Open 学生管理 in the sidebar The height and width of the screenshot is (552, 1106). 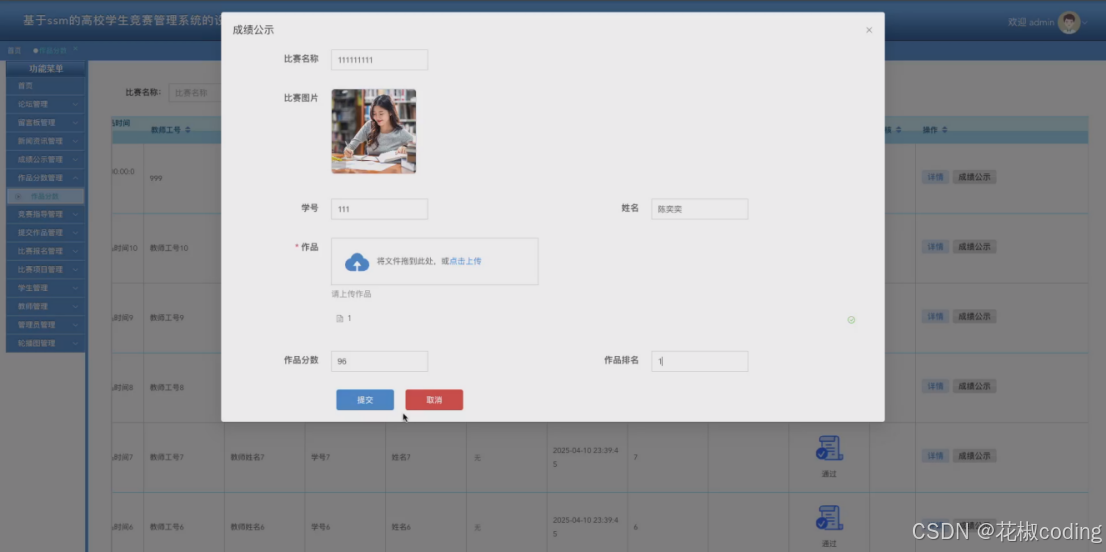[46, 288]
